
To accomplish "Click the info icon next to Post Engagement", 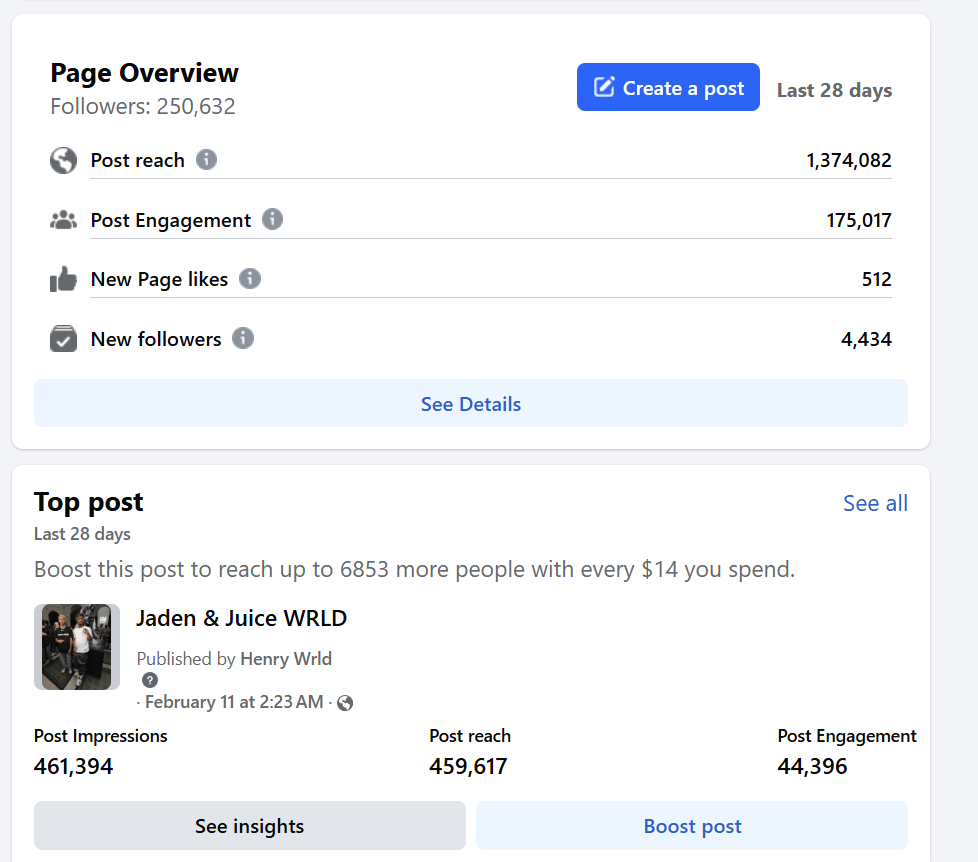I will pos(272,220).
